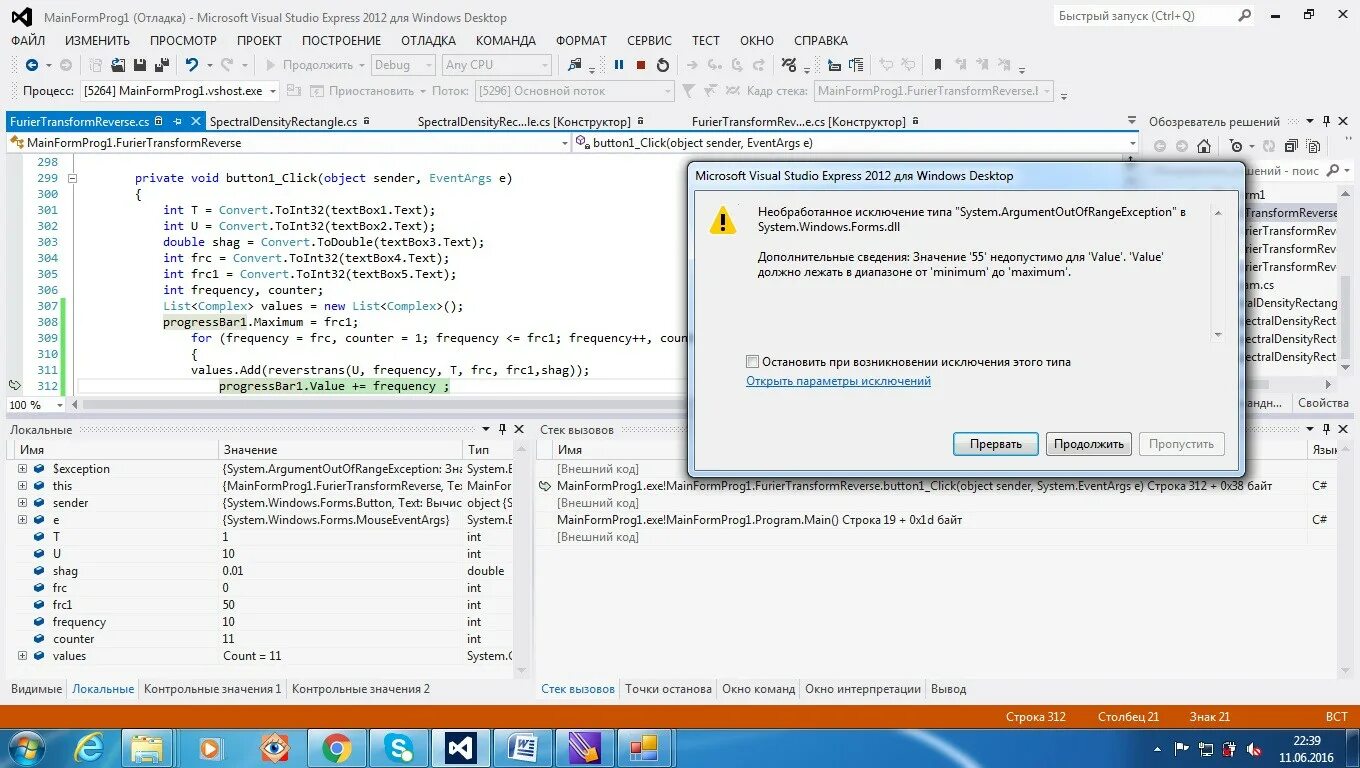Image resolution: width=1360 pixels, height=768 pixels.
Task: Click the breakpoint tools icon in debug toolbar
Action: point(789,65)
